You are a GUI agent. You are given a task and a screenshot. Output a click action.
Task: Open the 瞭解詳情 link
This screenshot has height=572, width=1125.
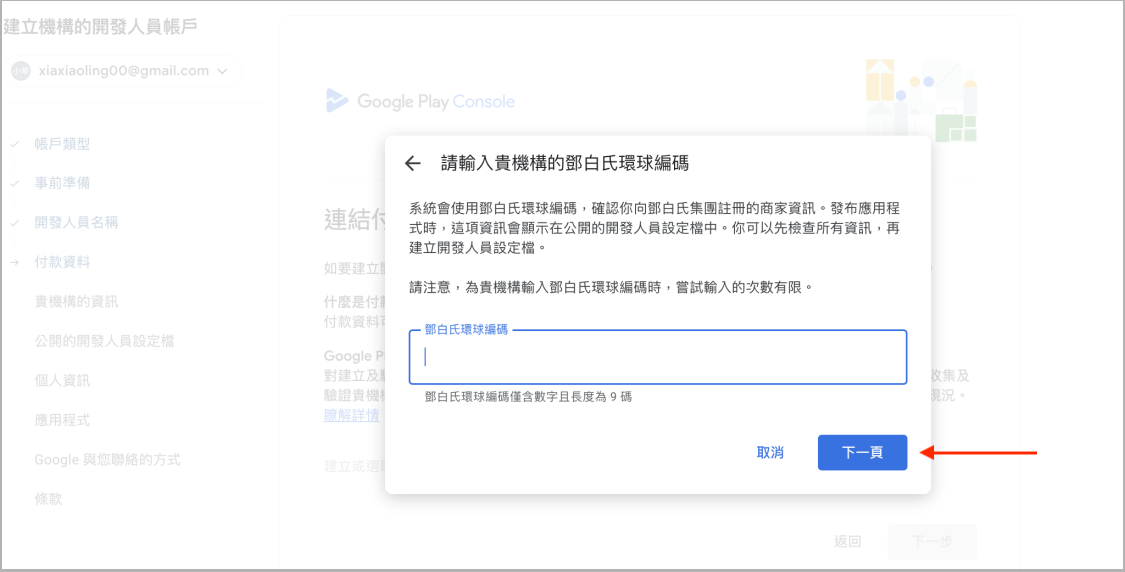[352, 416]
